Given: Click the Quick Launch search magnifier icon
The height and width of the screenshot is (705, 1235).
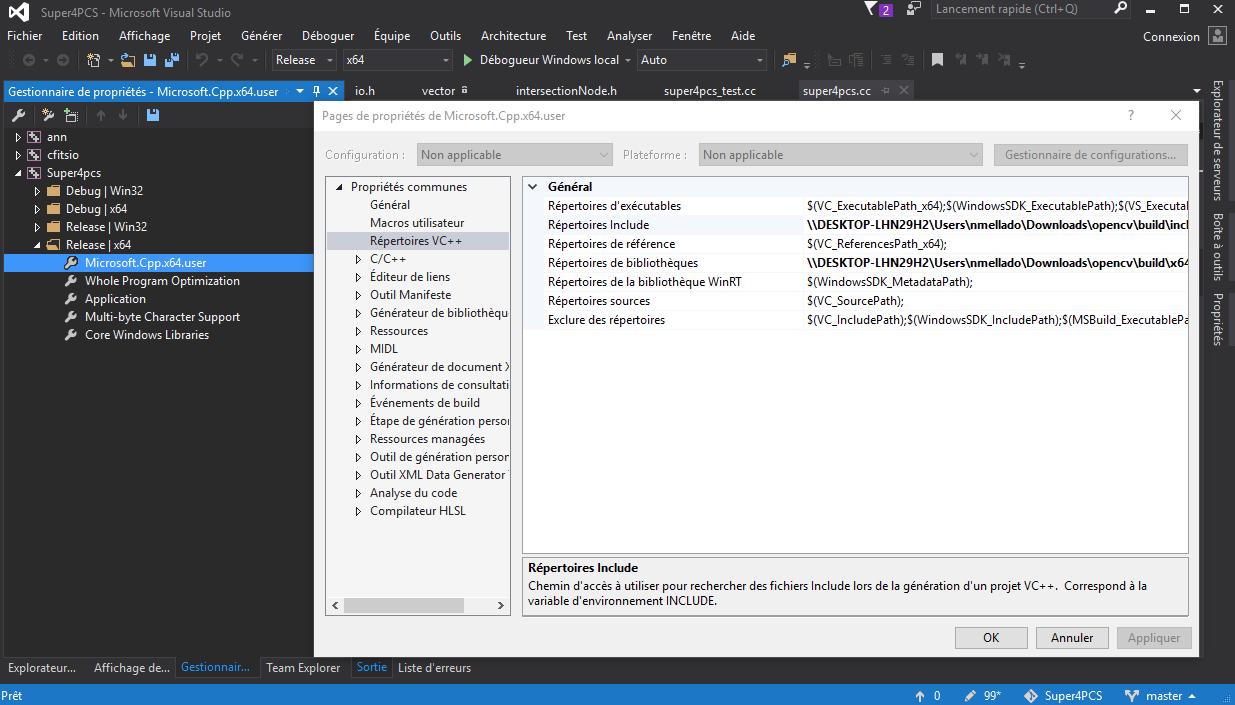Looking at the screenshot, I should 1121,9.
